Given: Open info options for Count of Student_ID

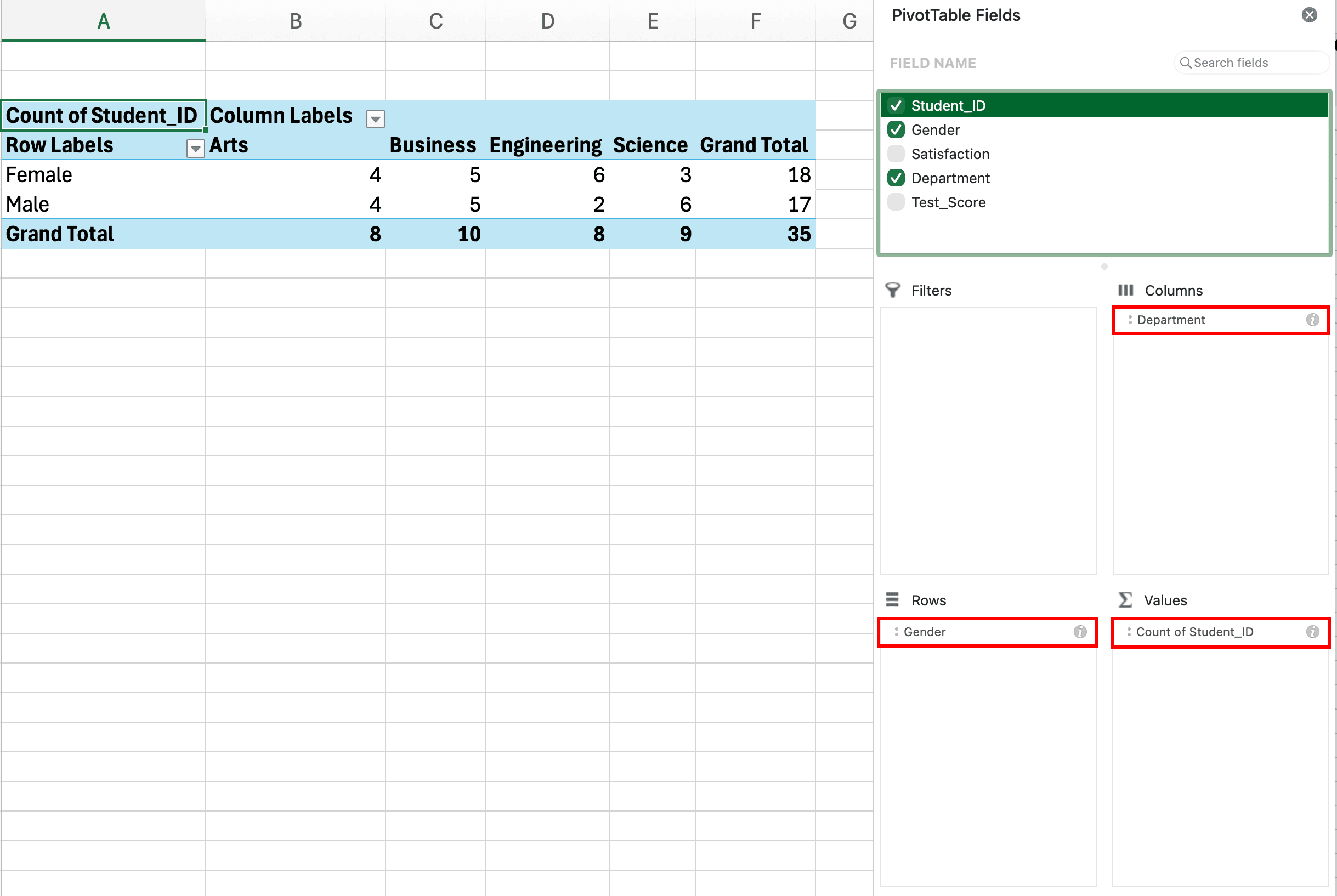Looking at the screenshot, I should click(x=1312, y=632).
